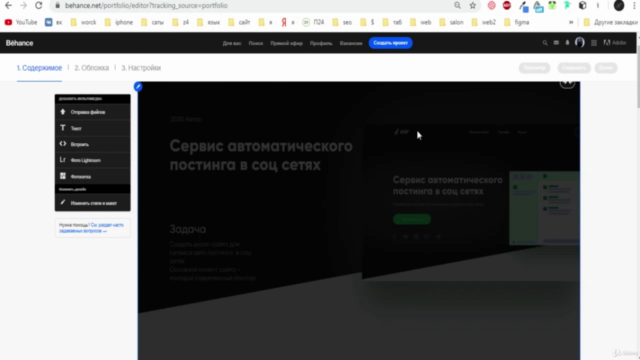Expand the hidden bookmarks chevron »
Viewport: 640px width, 360px height.
(571, 22)
